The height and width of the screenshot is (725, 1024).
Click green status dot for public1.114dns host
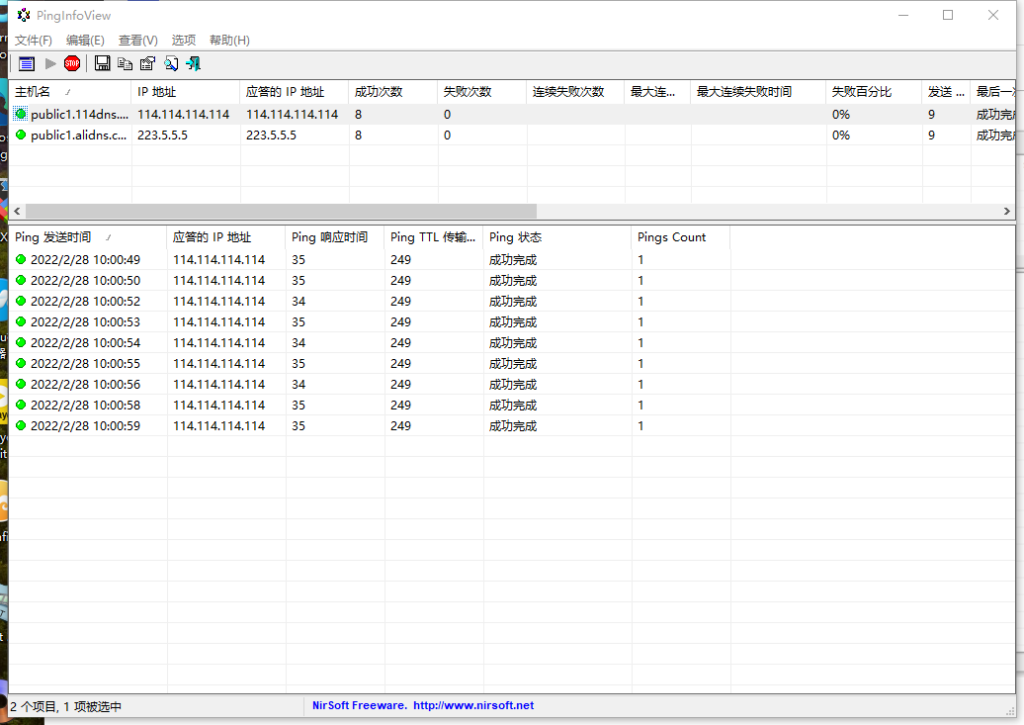tap(21, 114)
